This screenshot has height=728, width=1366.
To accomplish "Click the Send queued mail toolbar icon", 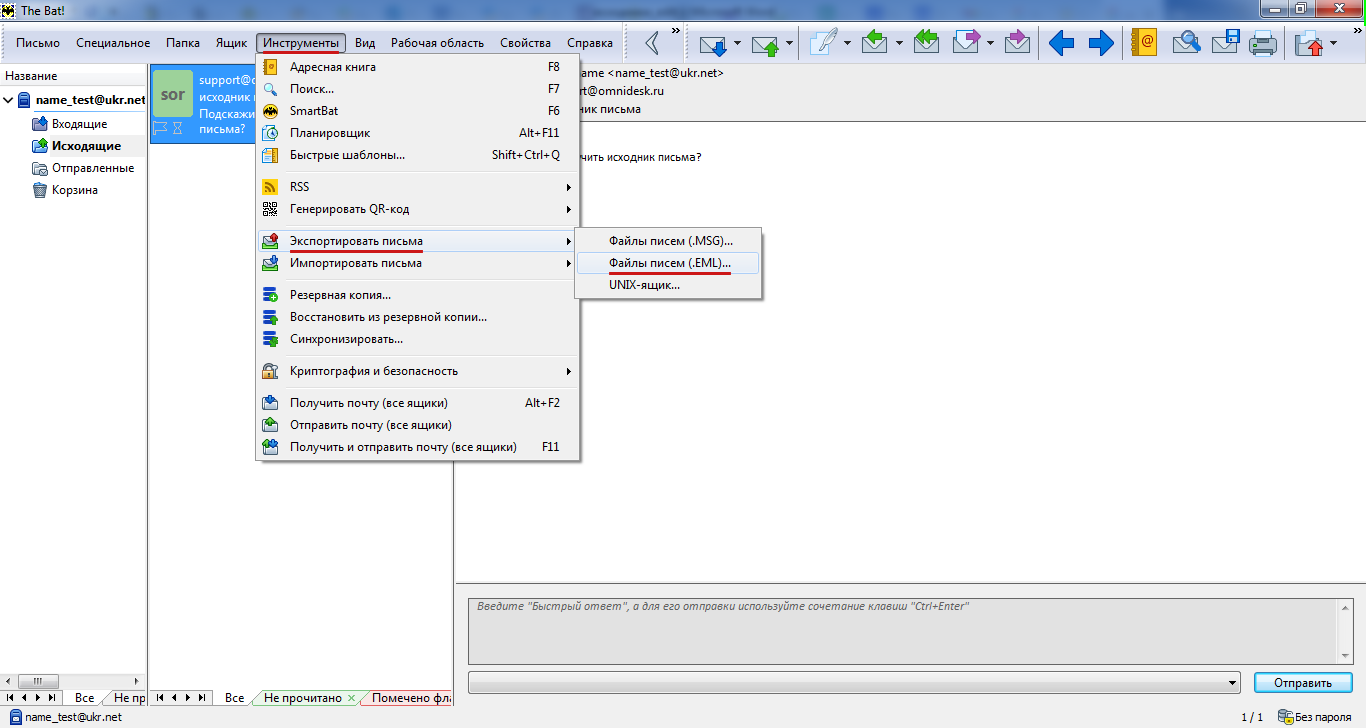I will tap(766, 43).
